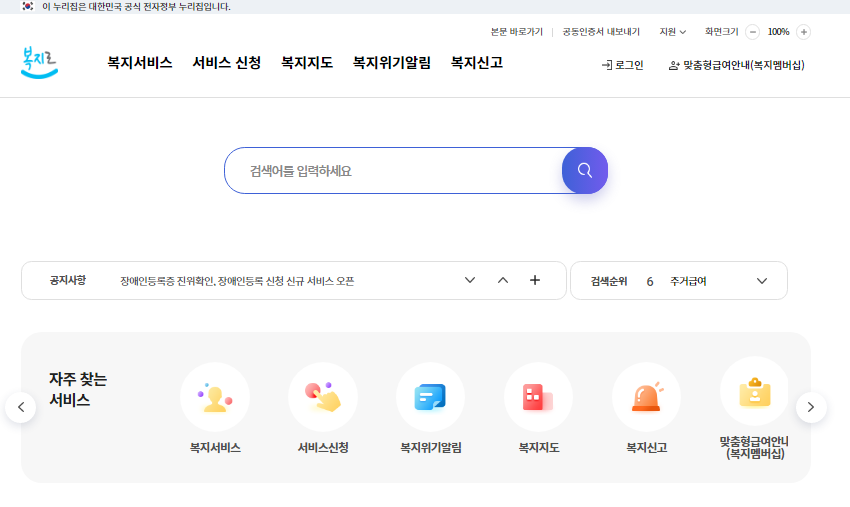This screenshot has height=507, width=850.
Task: Click the magnifier search button
Action: pos(584,170)
